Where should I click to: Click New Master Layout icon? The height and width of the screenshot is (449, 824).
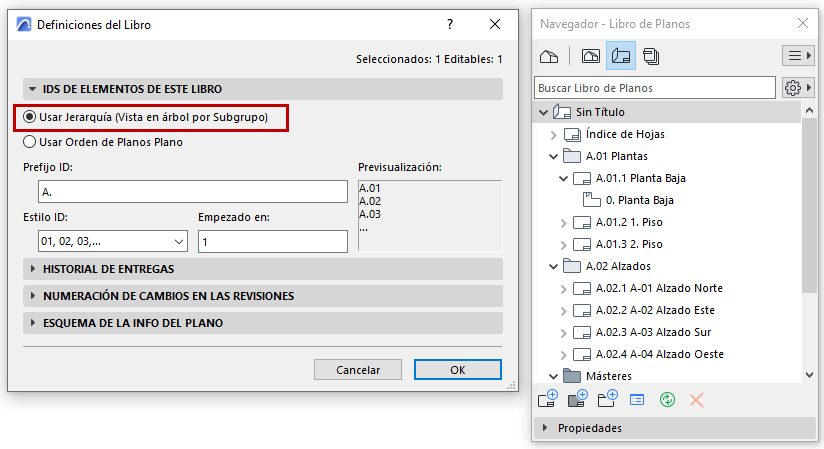click(x=578, y=400)
